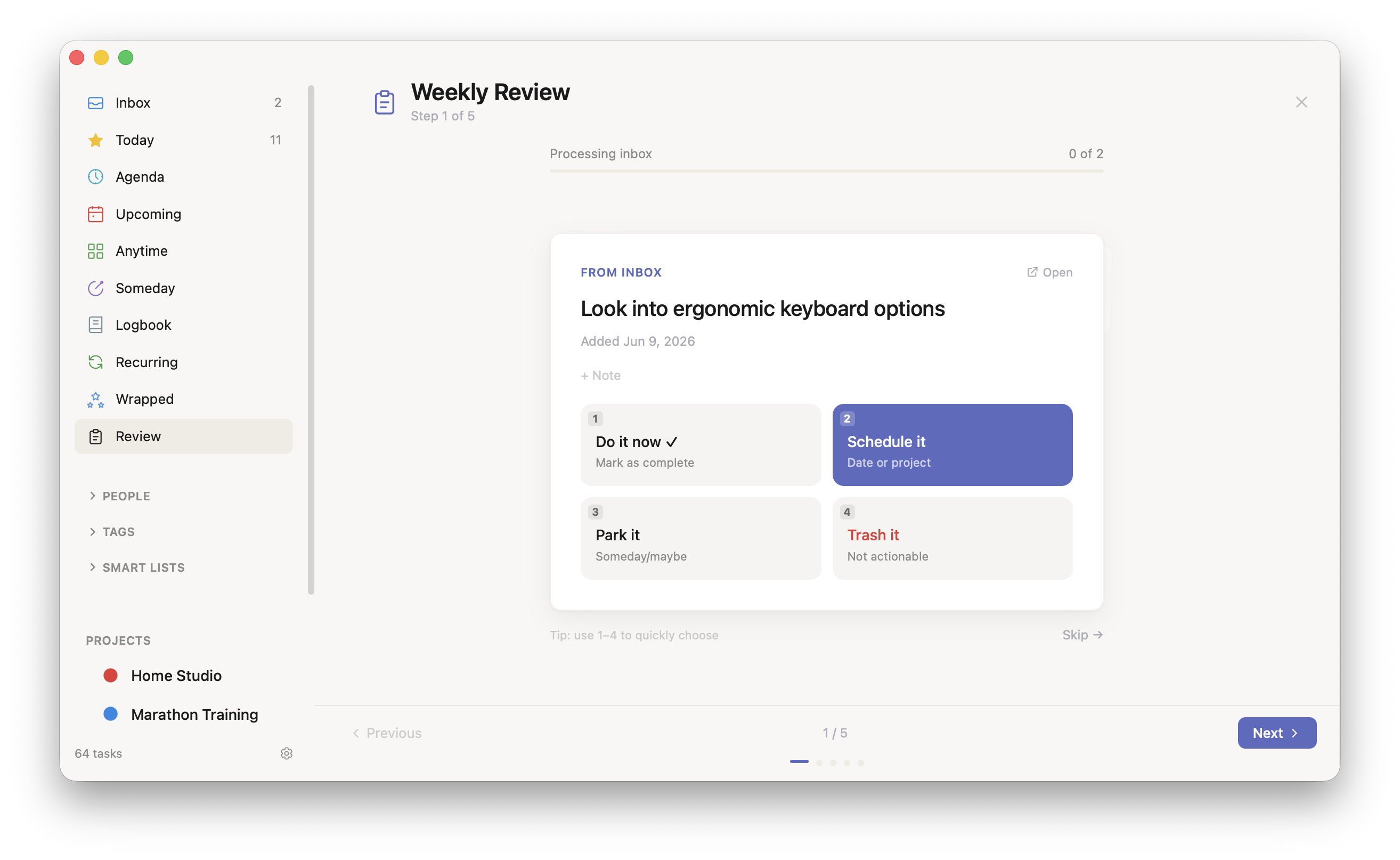Click the last step indicator dot
Viewport: 1400px width, 860px height.
tap(861, 762)
